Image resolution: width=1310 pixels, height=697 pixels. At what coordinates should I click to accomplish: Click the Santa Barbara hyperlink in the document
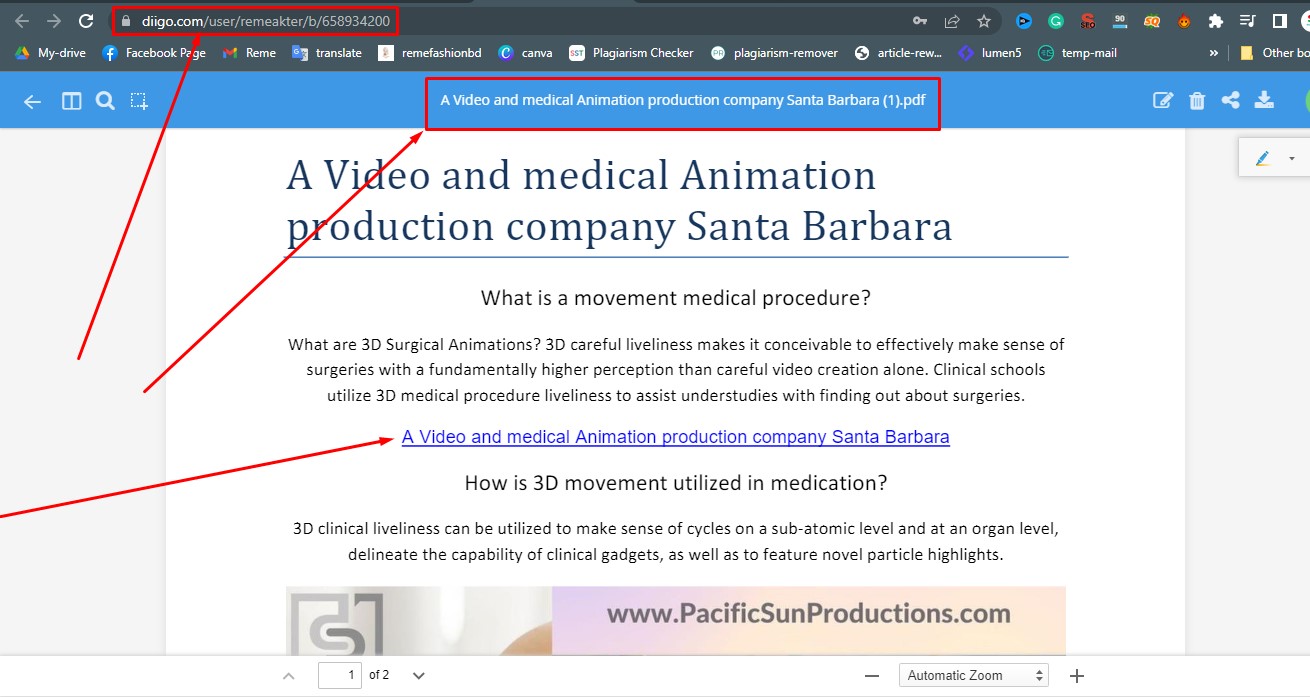(x=676, y=437)
